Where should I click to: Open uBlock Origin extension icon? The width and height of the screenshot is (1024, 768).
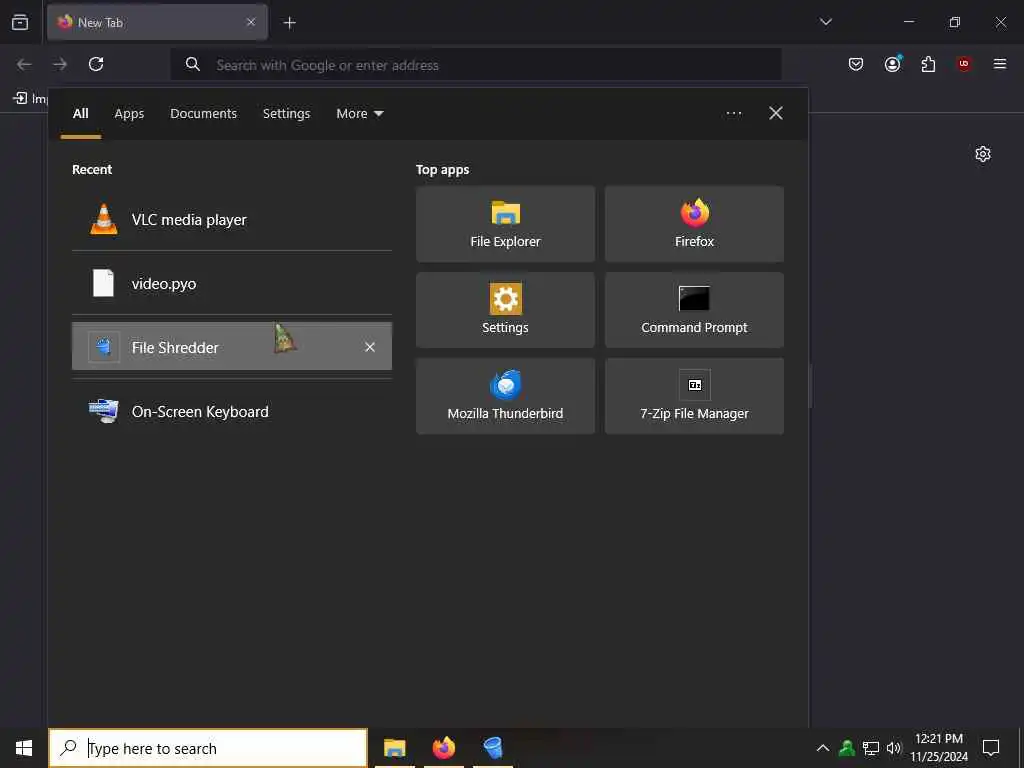964,64
